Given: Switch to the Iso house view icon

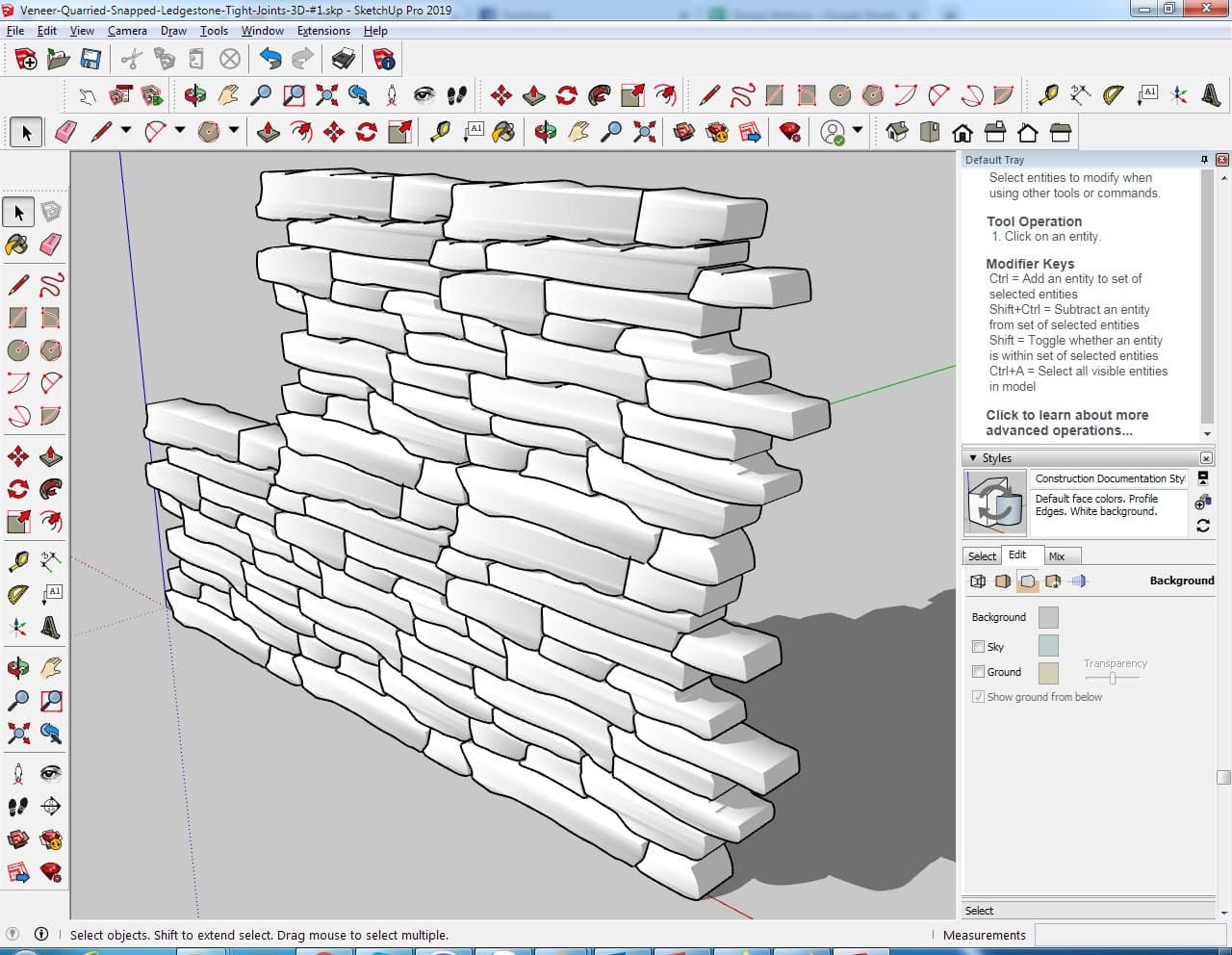Looking at the screenshot, I should click(897, 132).
